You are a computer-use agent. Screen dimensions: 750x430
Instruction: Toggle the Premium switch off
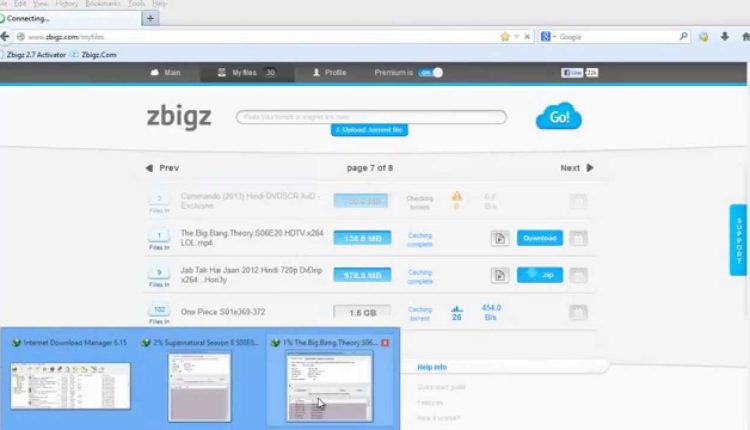tap(430, 73)
